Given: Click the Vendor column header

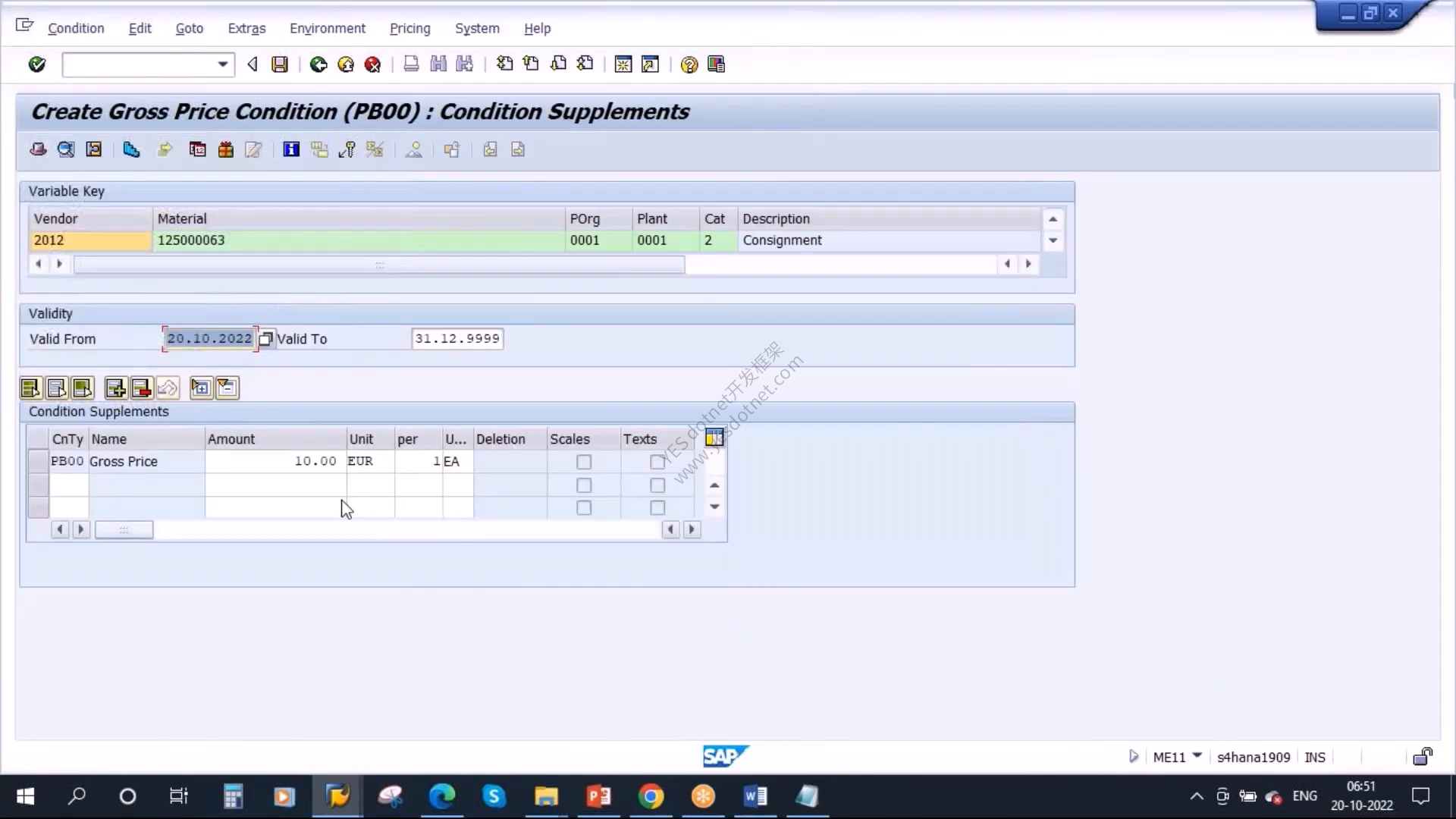Looking at the screenshot, I should point(90,219).
